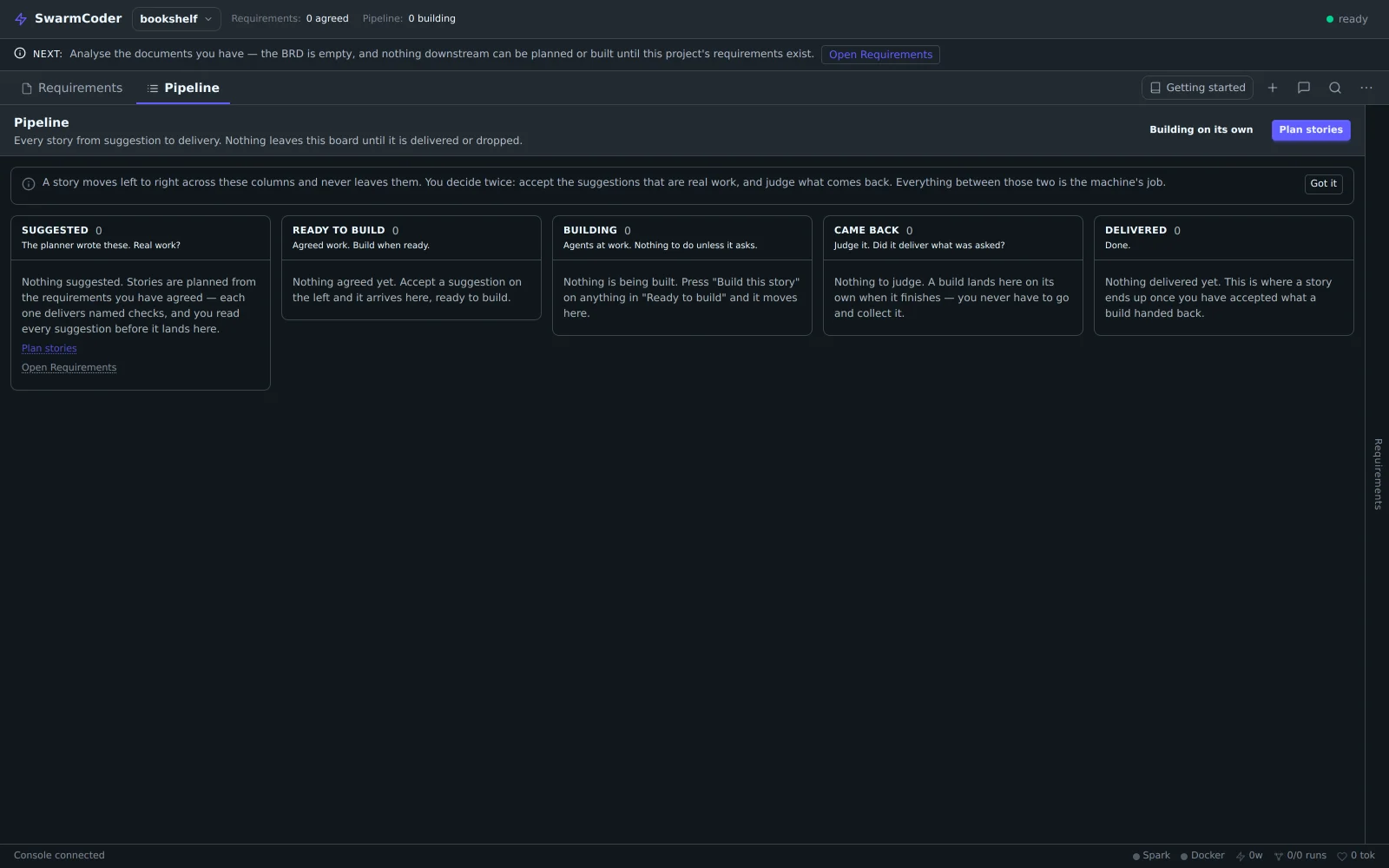The image size is (1389, 868).
Task: Expand the bookshelf project dropdown
Action: [x=176, y=19]
